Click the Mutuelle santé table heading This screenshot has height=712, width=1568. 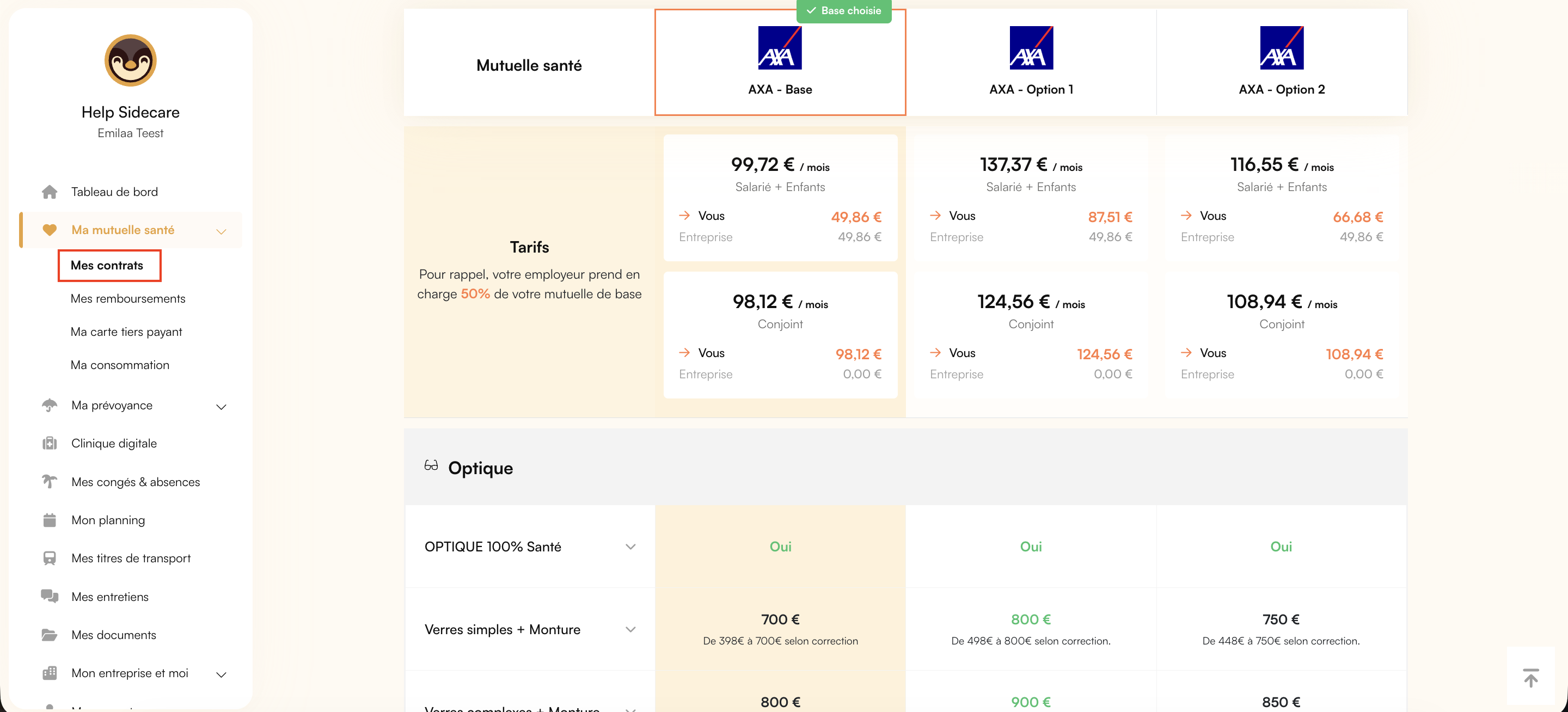[529, 66]
